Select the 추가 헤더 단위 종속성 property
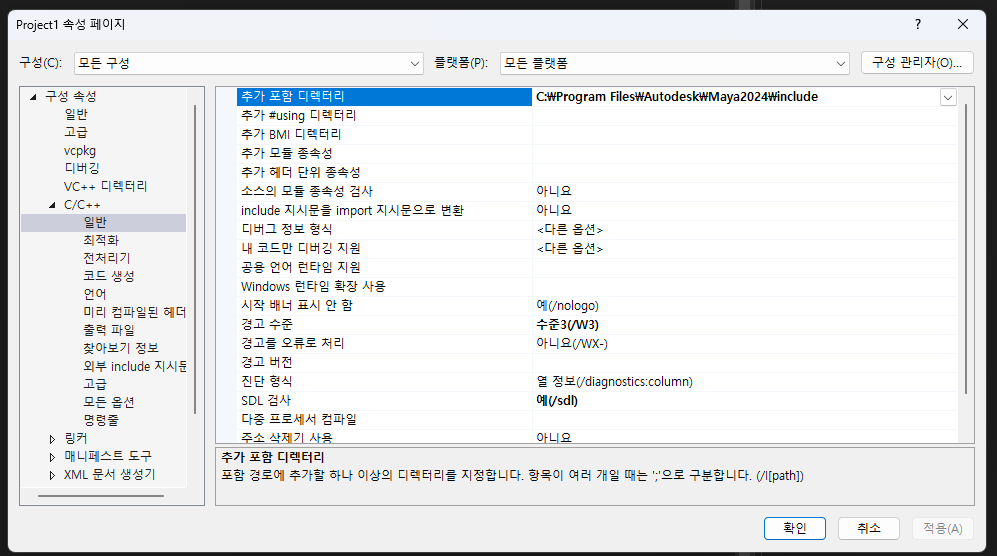Screen dimensions: 997x556 click(384, 172)
